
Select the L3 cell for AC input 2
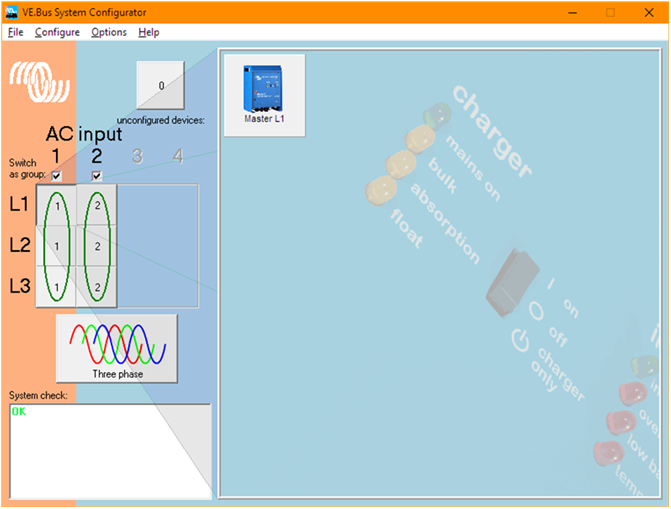point(97,287)
